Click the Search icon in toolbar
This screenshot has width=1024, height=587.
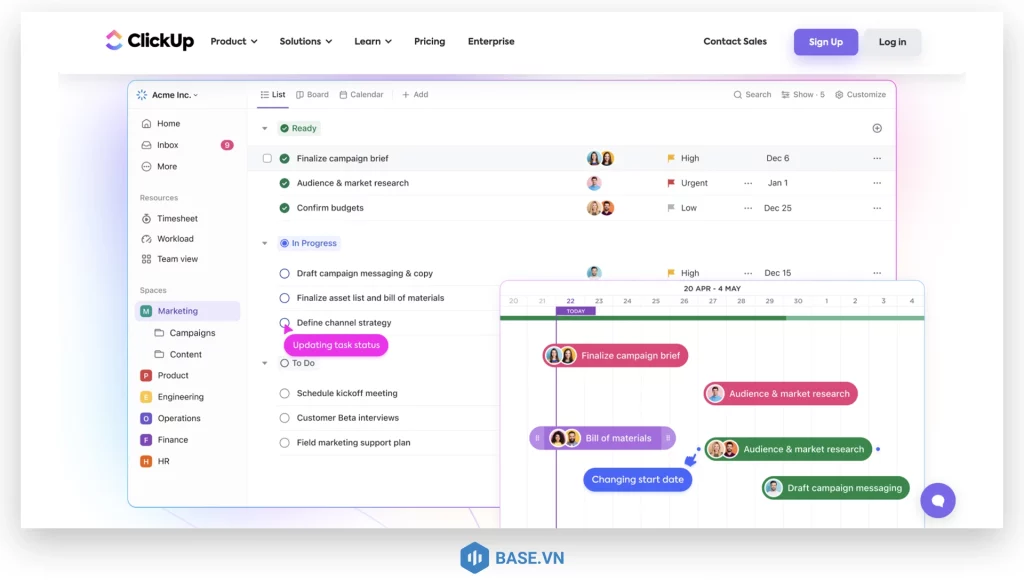(739, 95)
